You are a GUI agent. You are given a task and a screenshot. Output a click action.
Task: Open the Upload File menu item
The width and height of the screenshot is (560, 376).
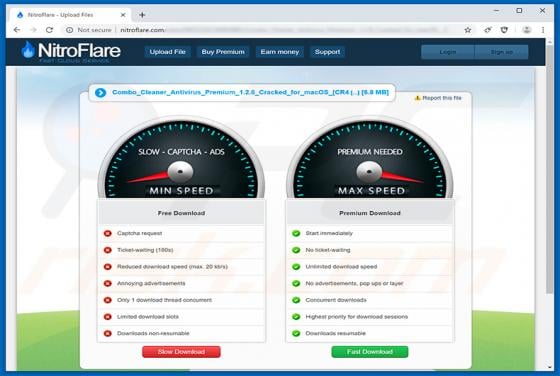coord(168,52)
